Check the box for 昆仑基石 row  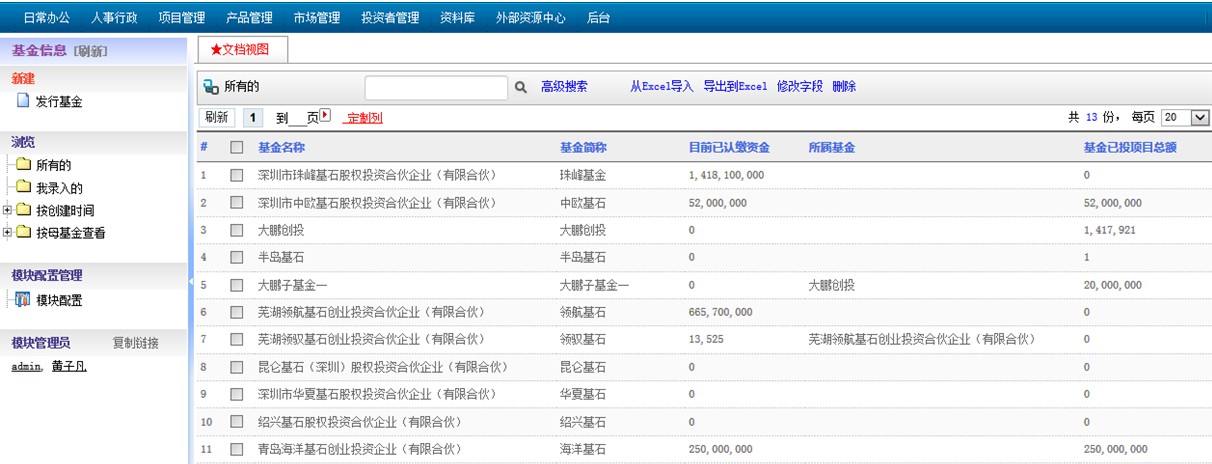[237, 367]
